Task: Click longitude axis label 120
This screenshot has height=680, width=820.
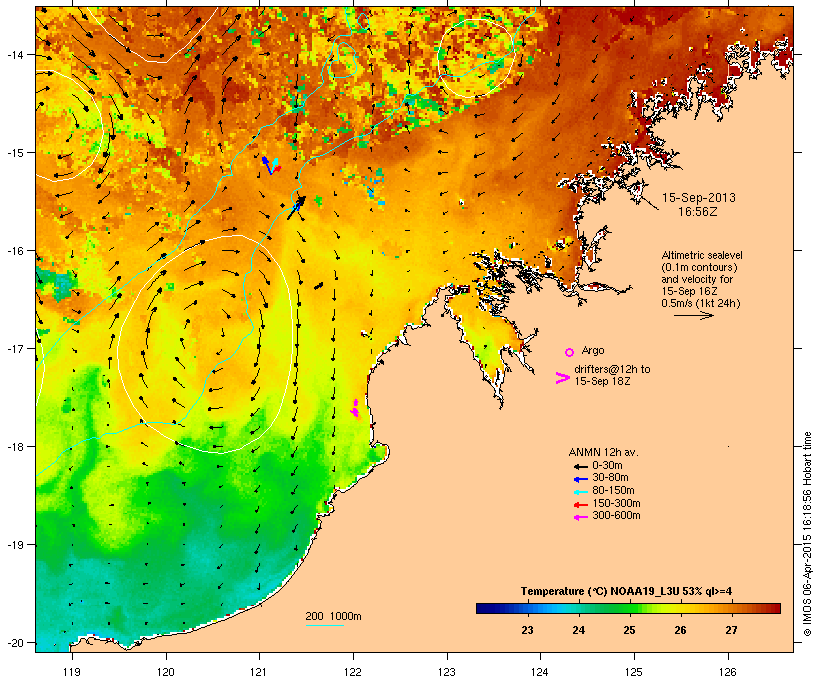Action: click(166, 672)
